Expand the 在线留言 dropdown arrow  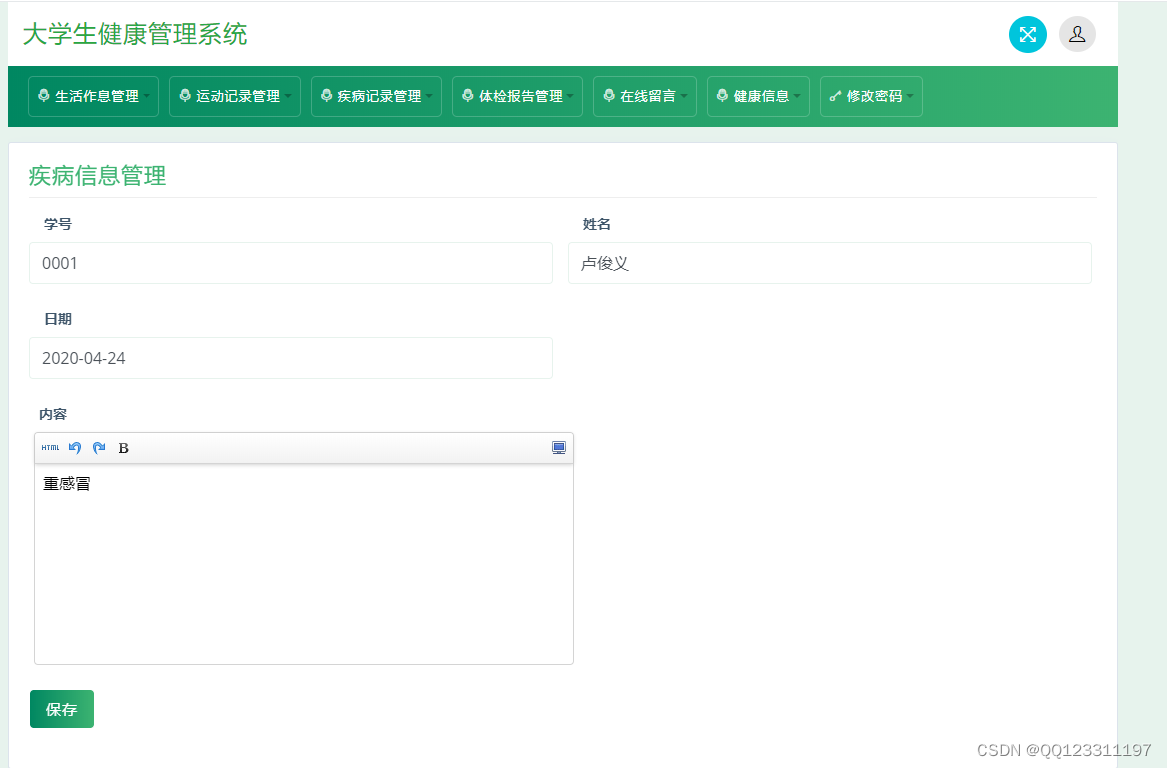tap(684, 96)
